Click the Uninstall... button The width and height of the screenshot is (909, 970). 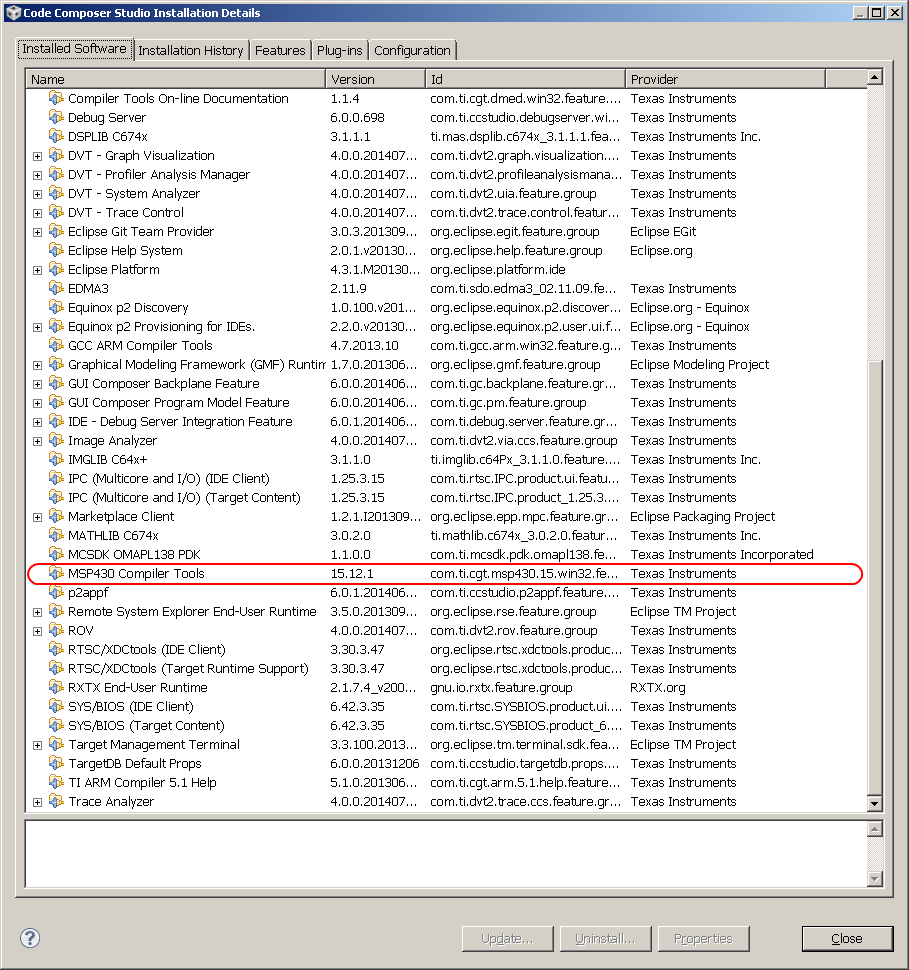pos(605,938)
